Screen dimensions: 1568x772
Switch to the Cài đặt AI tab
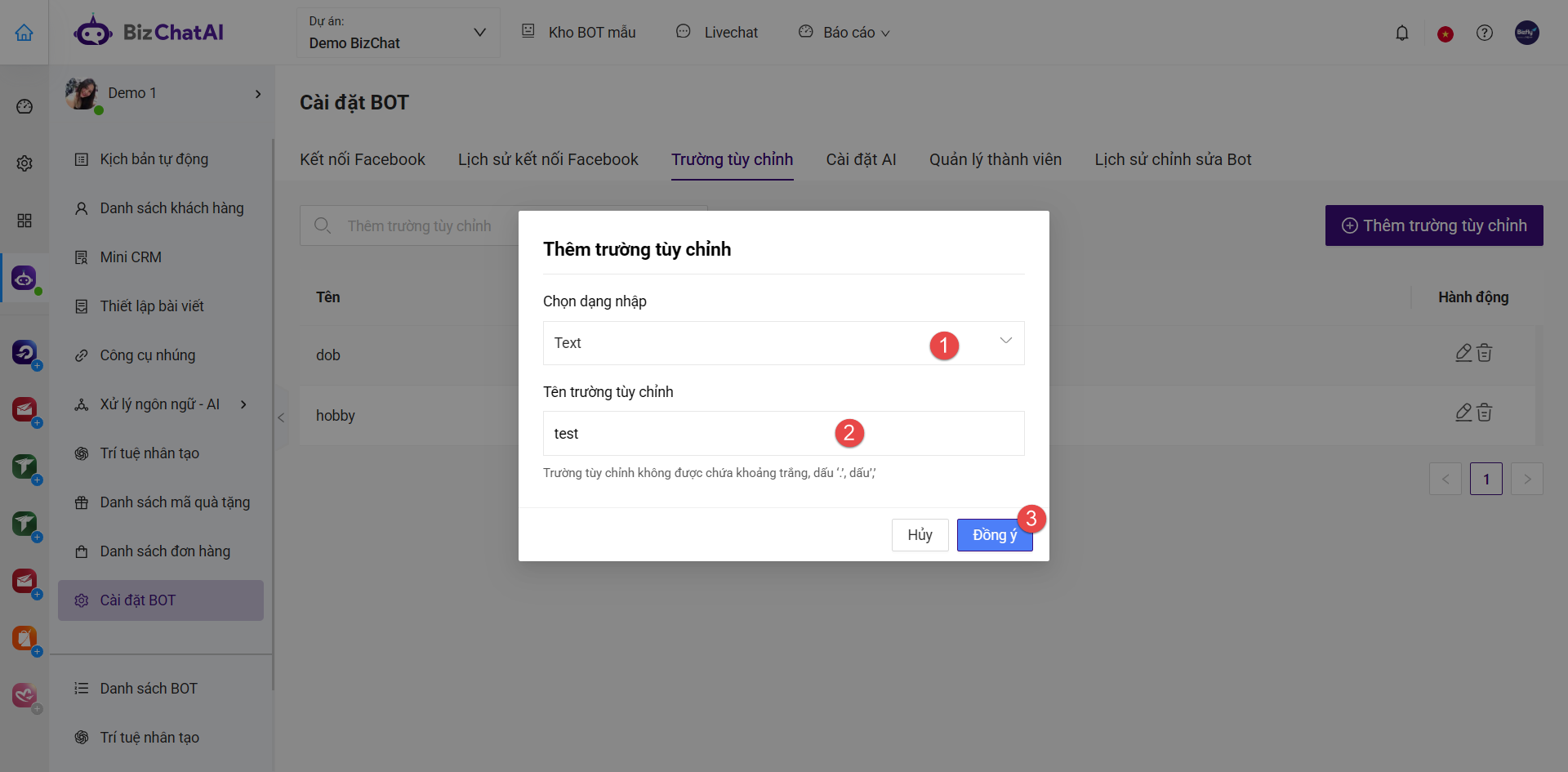(x=861, y=159)
